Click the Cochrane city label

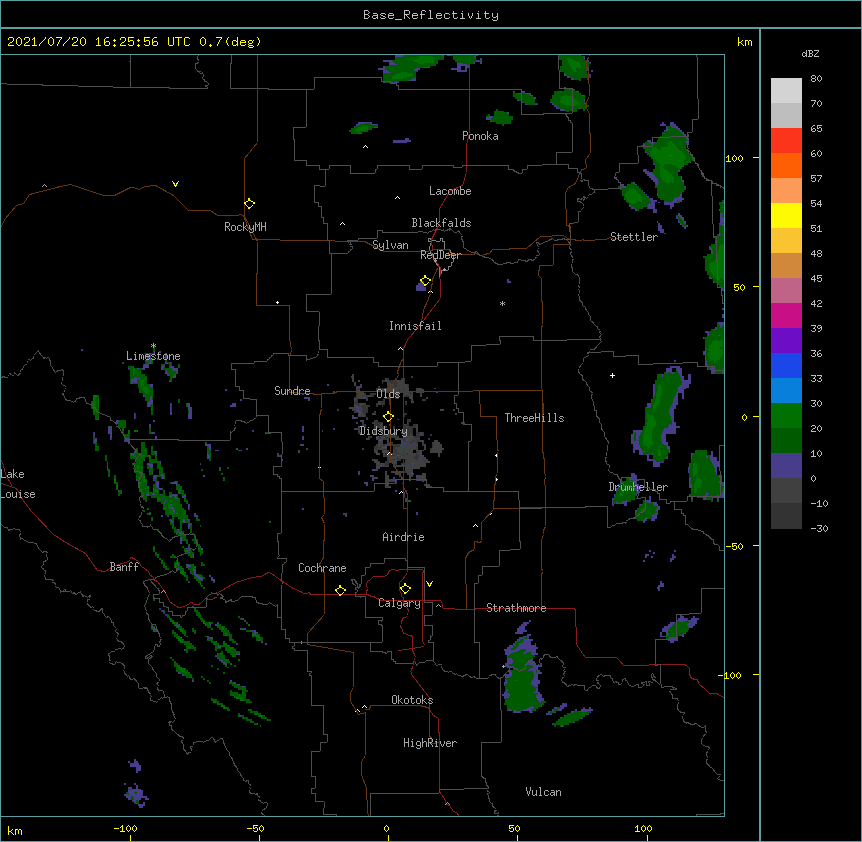pyautogui.click(x=322, y=568)
